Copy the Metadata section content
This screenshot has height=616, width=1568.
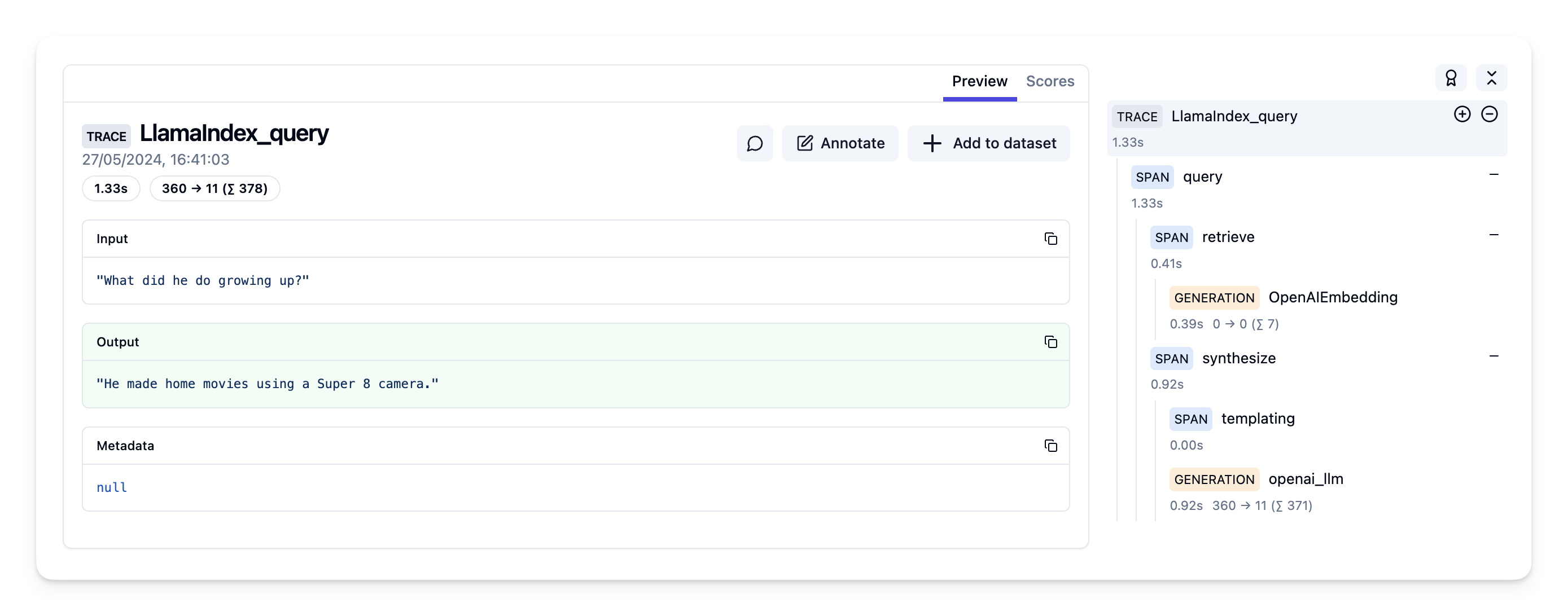(x=1052, y=446)
